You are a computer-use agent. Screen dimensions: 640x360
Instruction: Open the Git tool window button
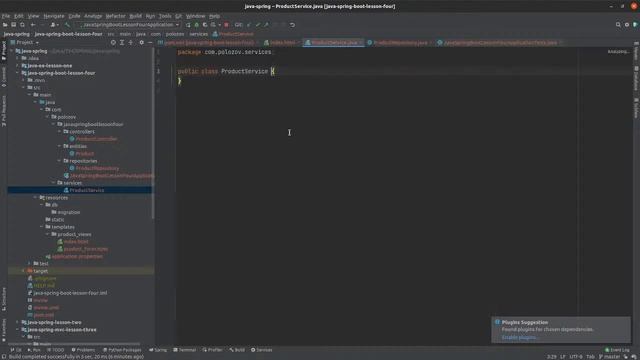(16, 350)
